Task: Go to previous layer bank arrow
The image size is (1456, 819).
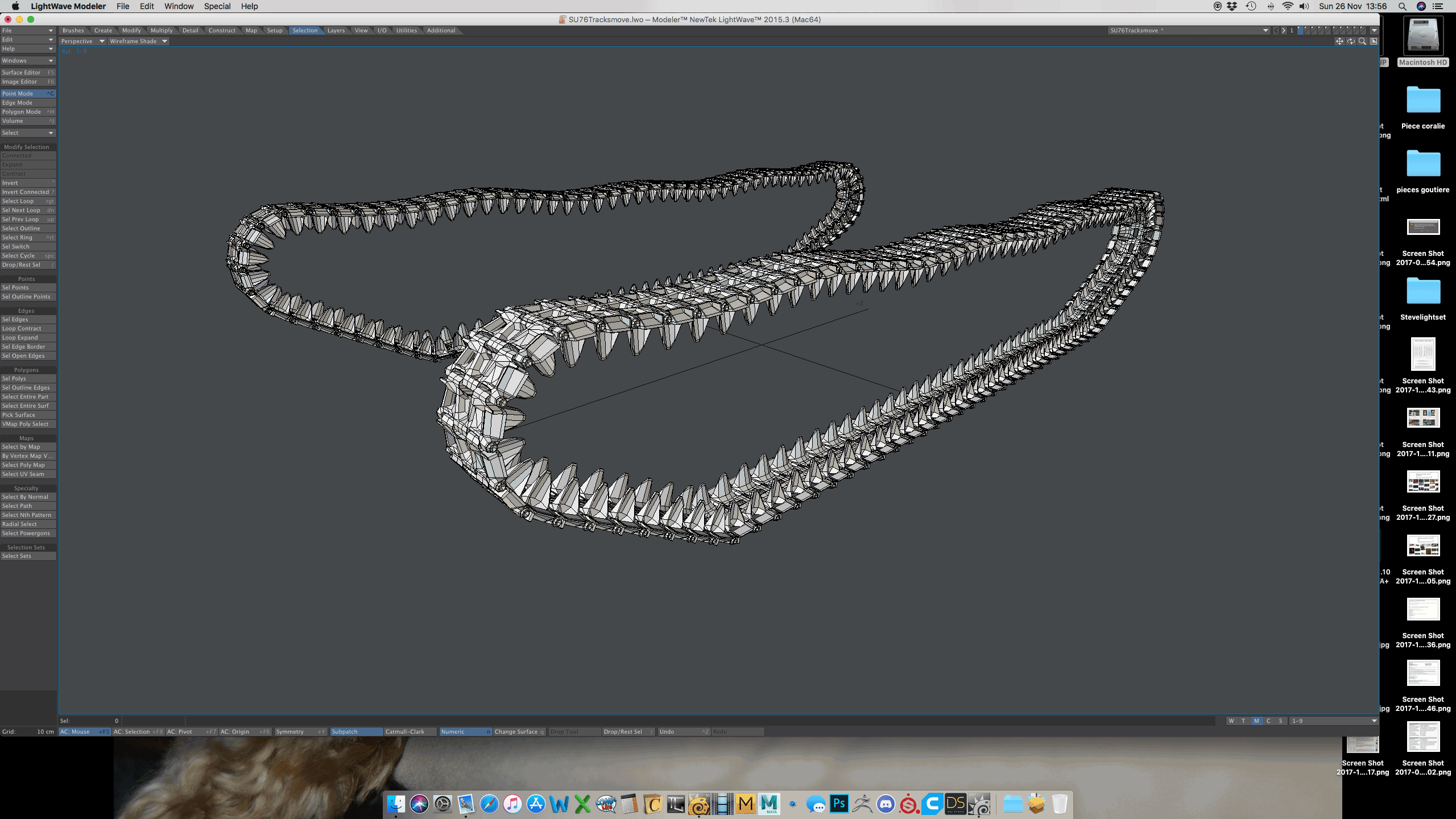Action: 1276,31
